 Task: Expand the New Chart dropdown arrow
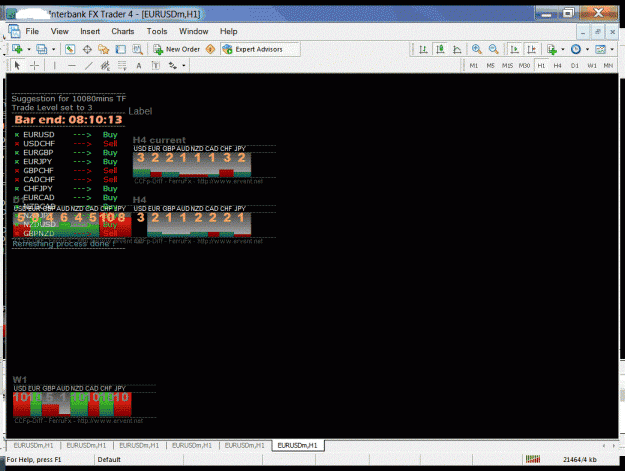click(x=29, y=49)
